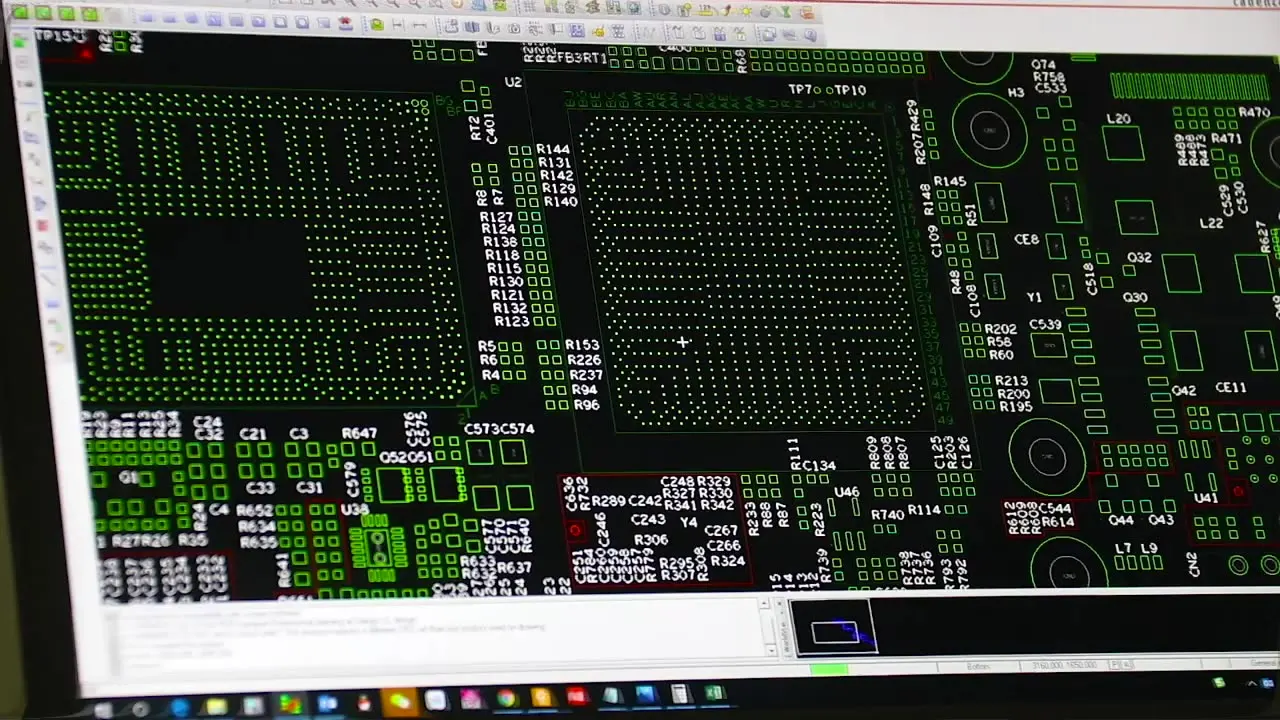Select the L22 inductor label
The image size is (1280, 720).
pos(1212,223)
